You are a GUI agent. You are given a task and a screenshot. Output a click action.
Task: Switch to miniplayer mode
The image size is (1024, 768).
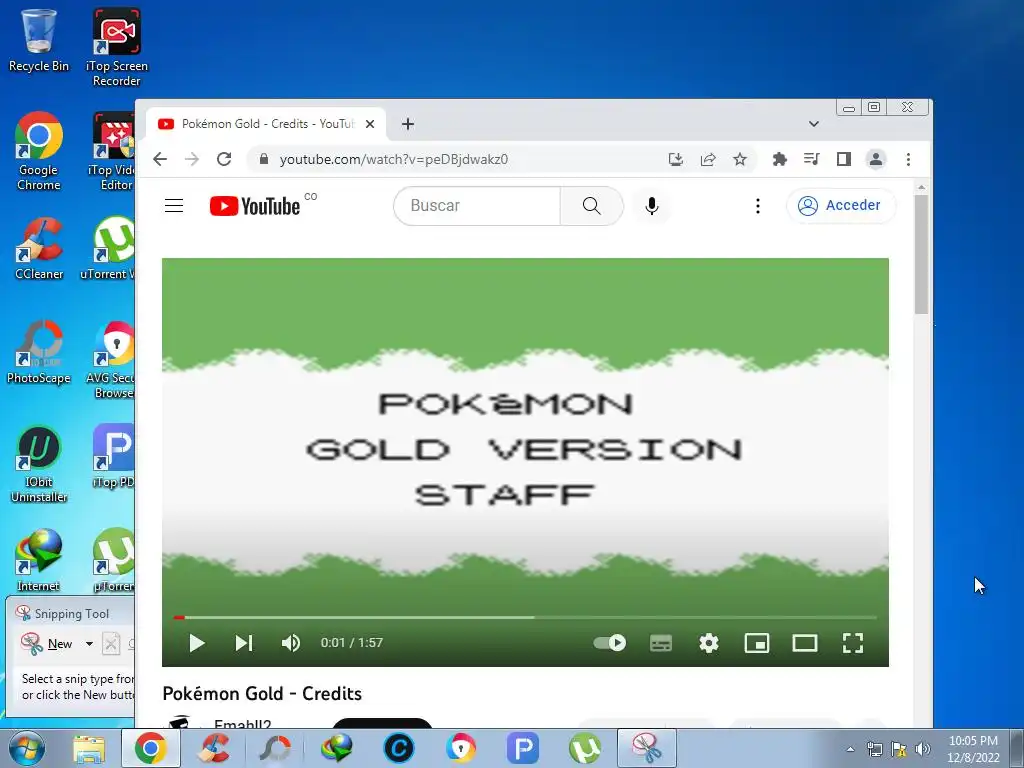(757, 643)
